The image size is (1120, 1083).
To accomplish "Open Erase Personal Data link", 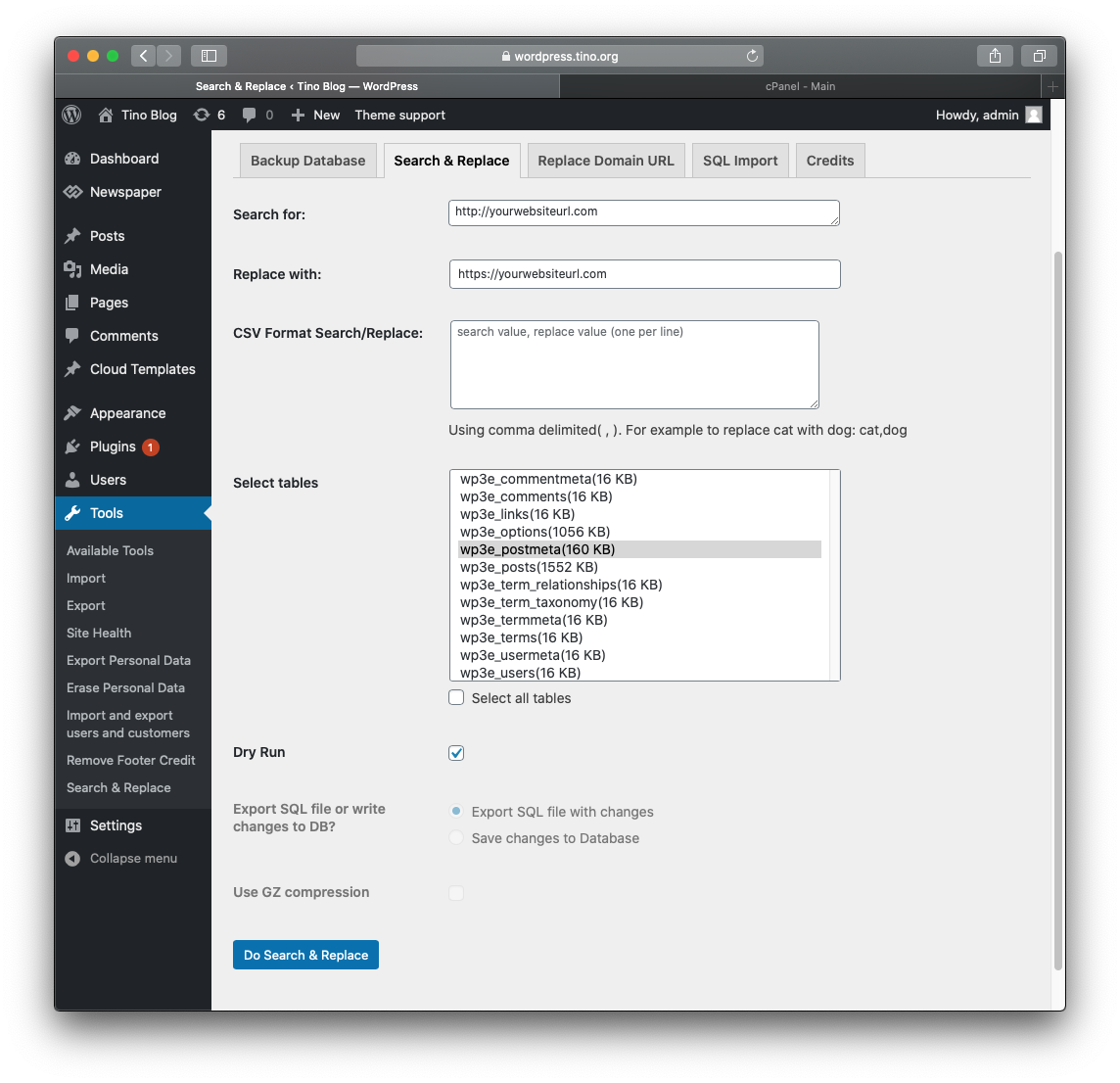I will coord(125,688).
